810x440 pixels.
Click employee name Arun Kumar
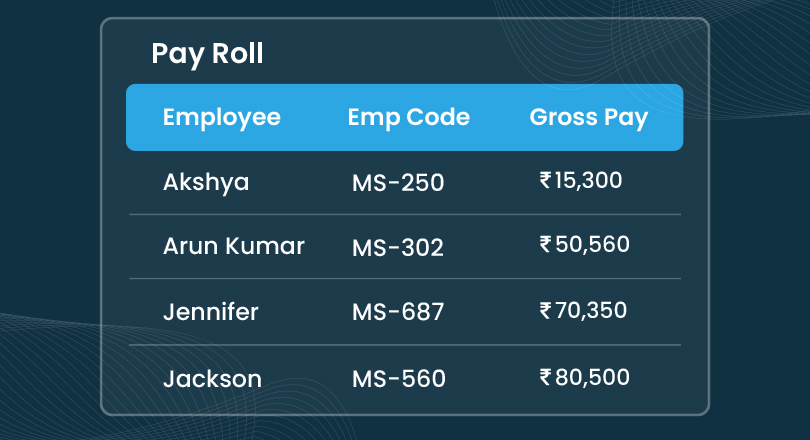[x=233, y=246]
